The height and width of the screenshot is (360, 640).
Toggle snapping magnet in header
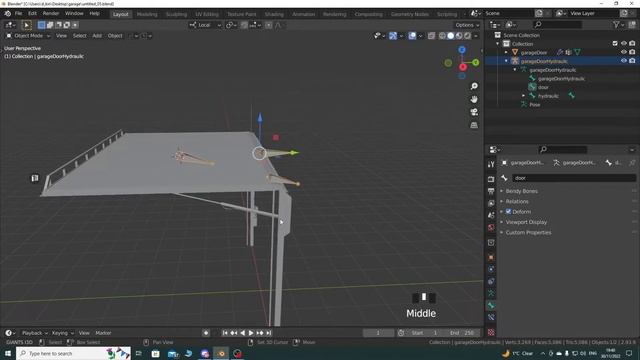[x=244, y=25]
